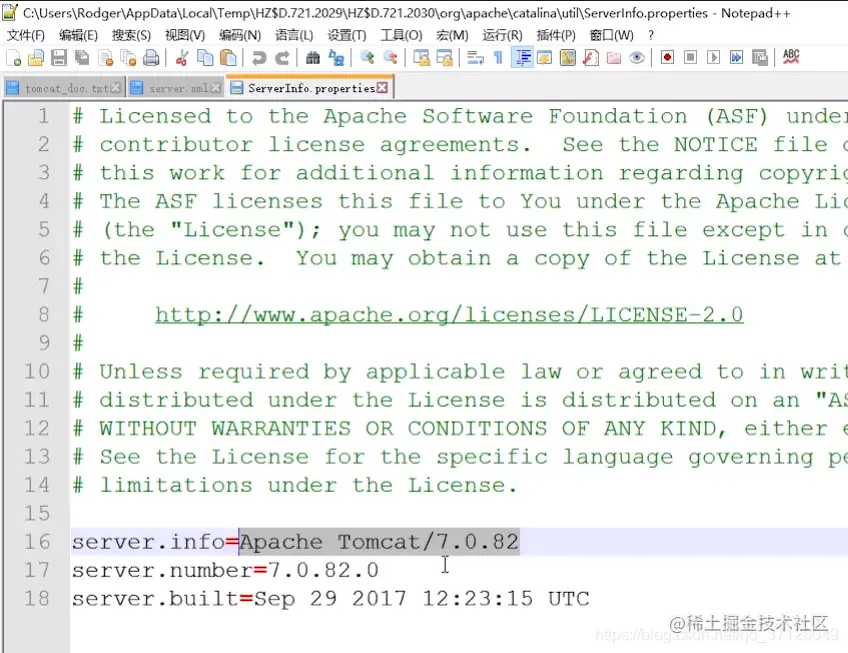The image size is (848, 653).
Task: Open the 视图(V) menu
Action: (184, 35)
